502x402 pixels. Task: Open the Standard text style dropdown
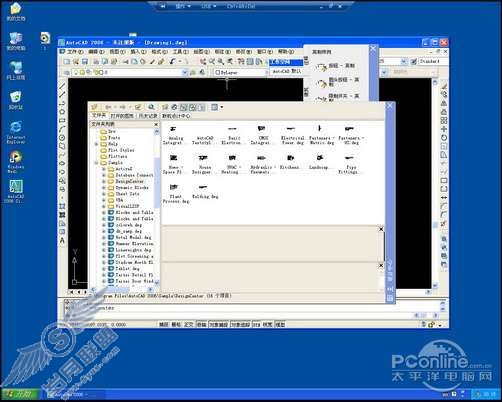tap(433, 61)
